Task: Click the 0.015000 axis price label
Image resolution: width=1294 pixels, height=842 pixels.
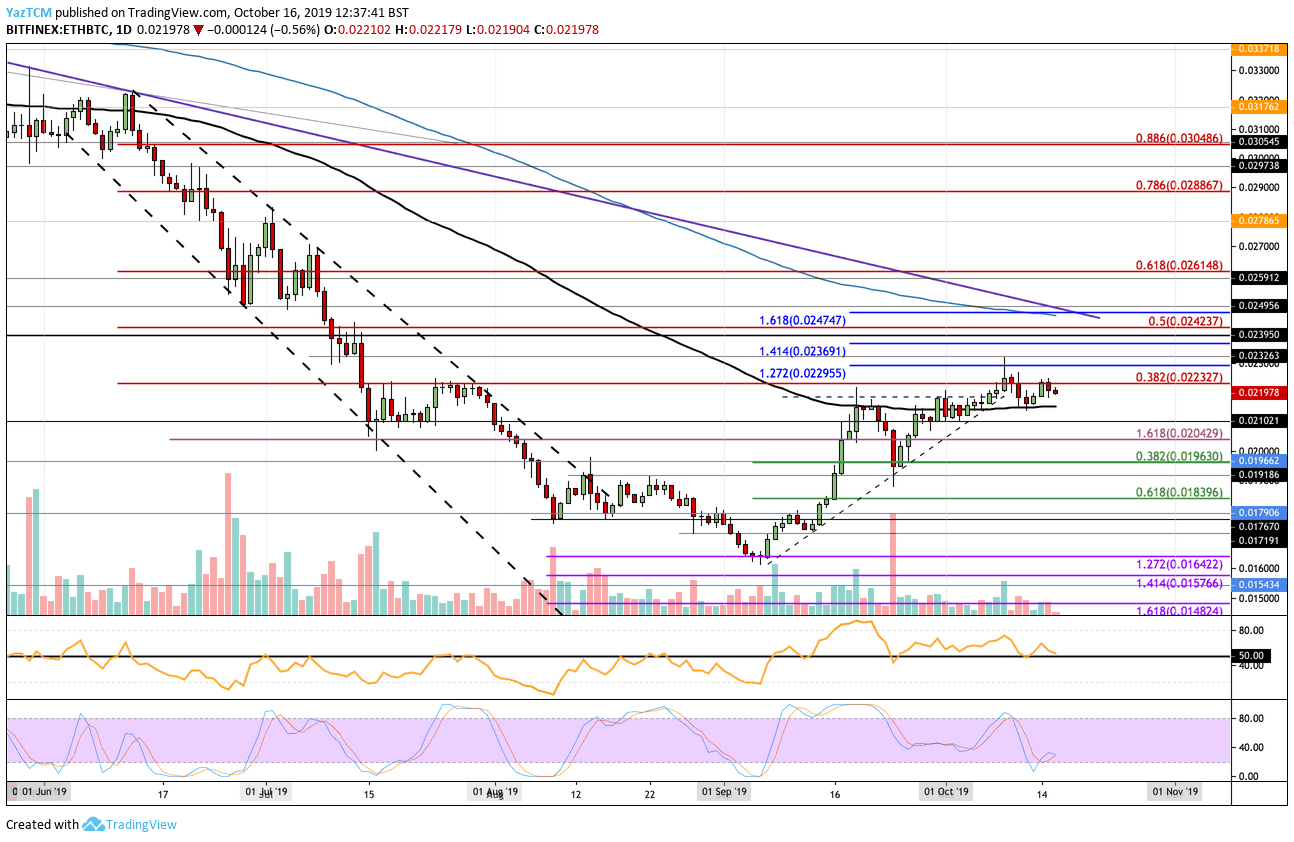Action: coord(1258,598)
